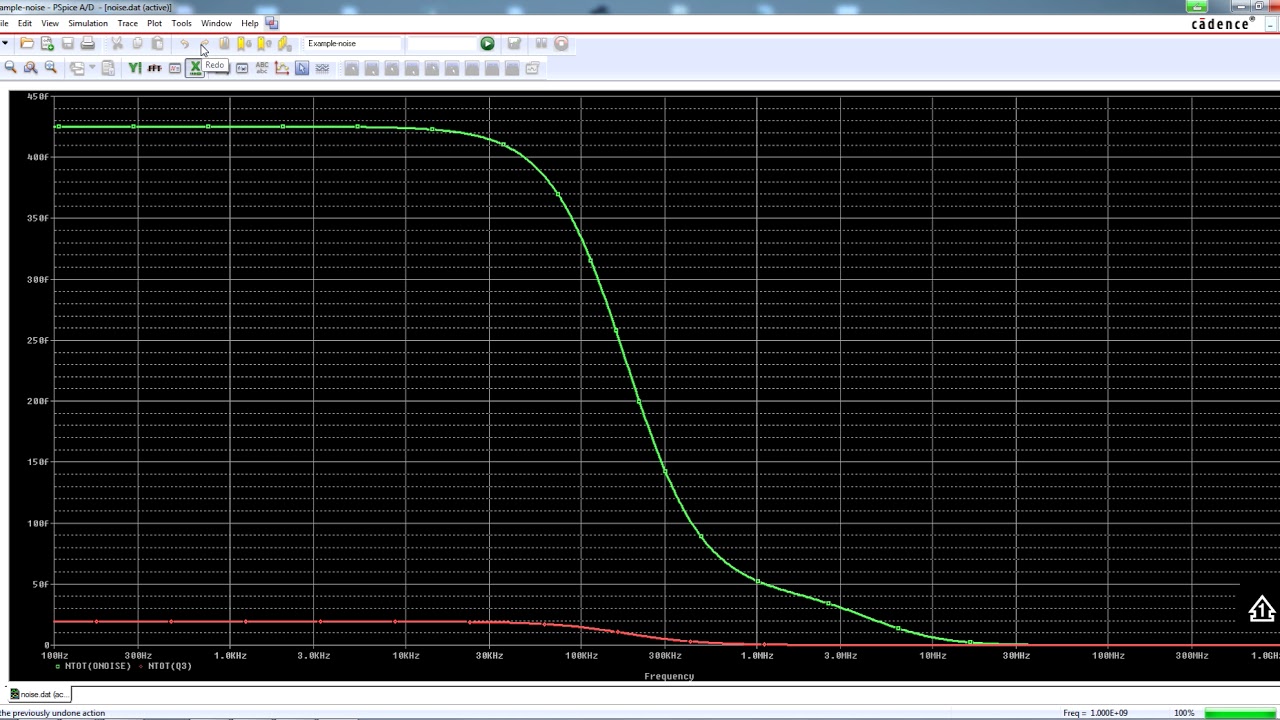Expand dropdown arrow beside cascaded windows icon
The image size is (1280, 720).
[x=92, y=68]
